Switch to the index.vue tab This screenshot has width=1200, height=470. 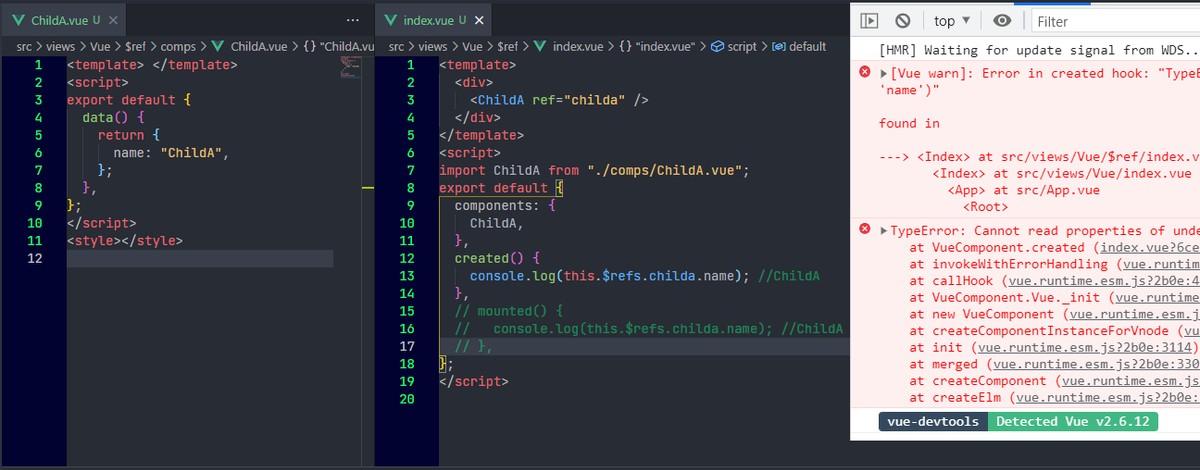(x=423, y=20)
